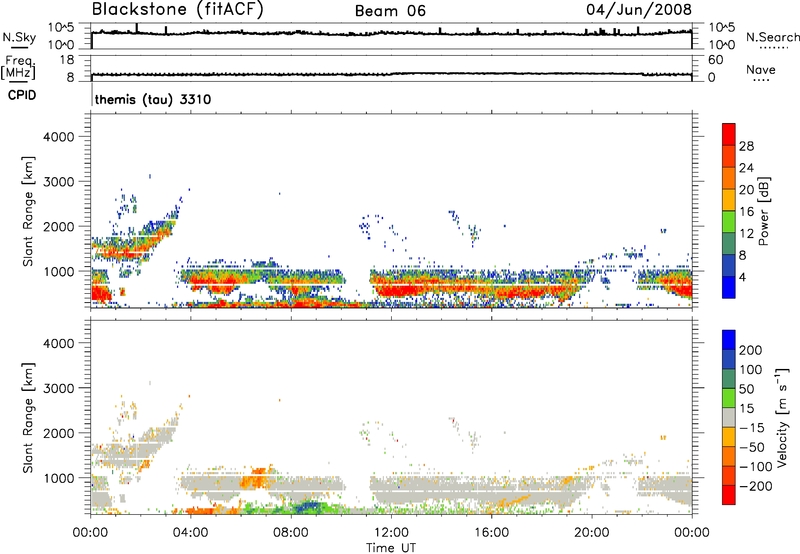Click the CPID row label
Screen dimensions: 800x554
pyautogui.click(x=22, y=95)
